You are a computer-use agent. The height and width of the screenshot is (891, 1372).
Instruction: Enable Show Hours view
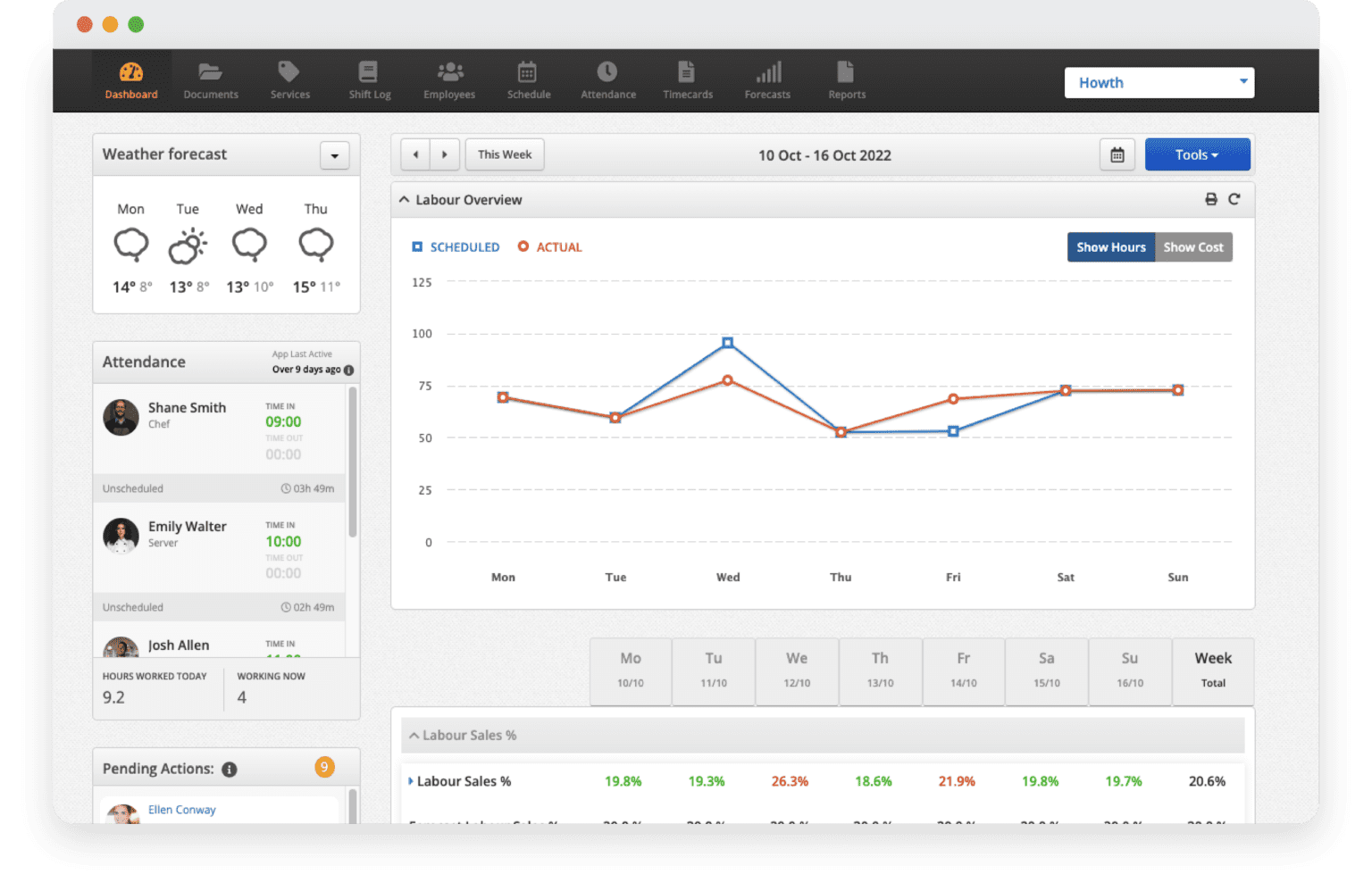tap(1110, 247)
